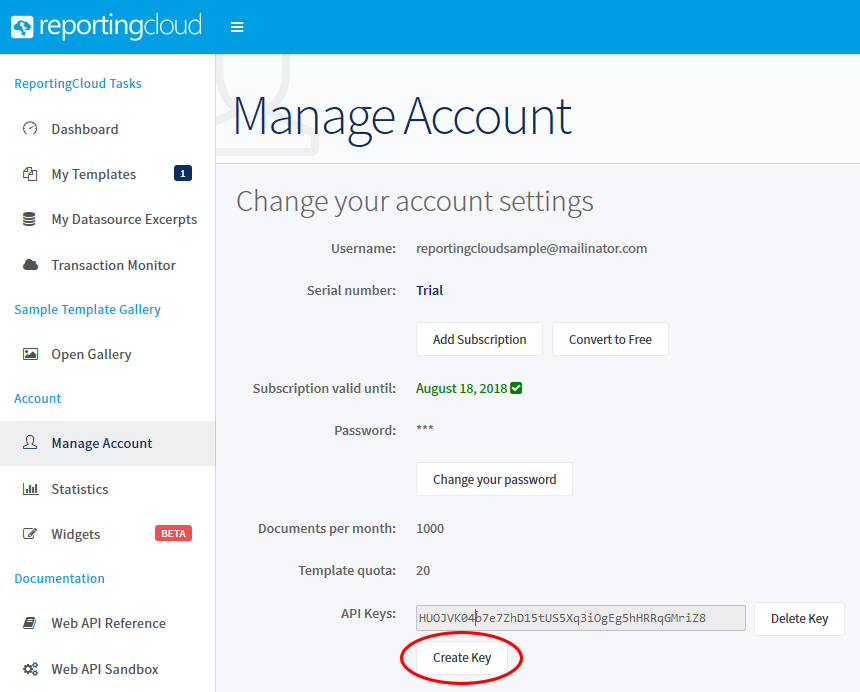Click the Transaction Monitor cloud icon
Screen dimensions: 860x692
(x=30, y=265)
